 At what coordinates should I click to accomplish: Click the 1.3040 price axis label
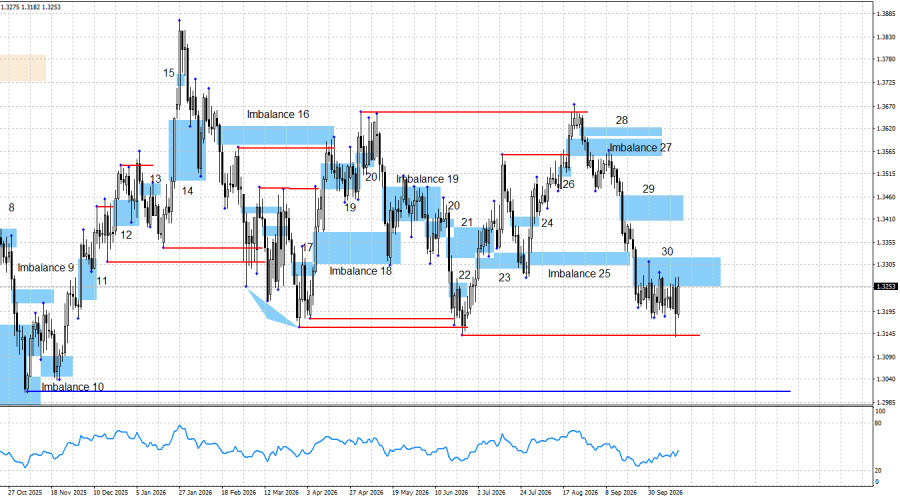pos(886,379)
